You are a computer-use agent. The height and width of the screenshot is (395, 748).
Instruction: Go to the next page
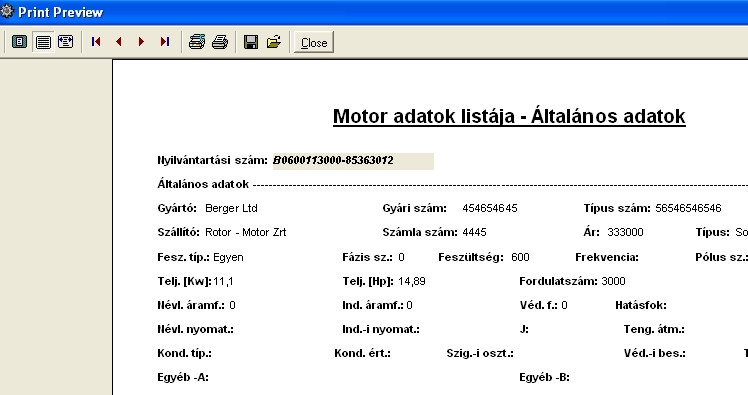click(141, 42)
